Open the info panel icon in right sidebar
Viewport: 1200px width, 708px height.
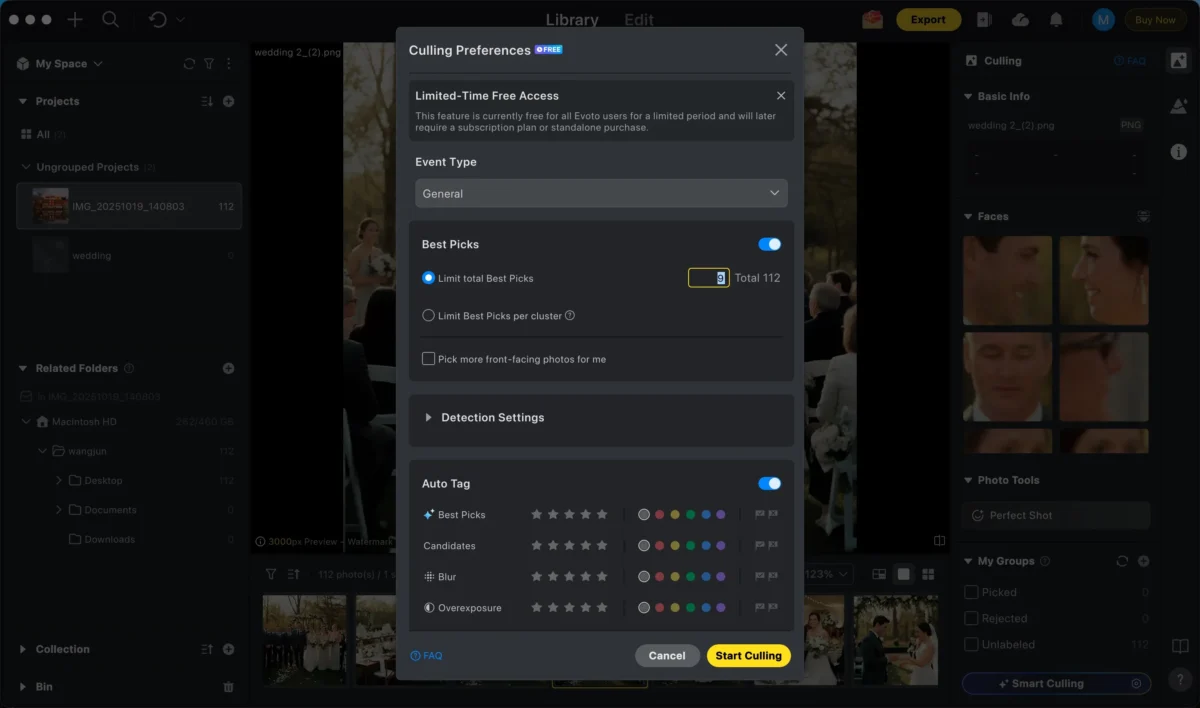coord(1179,152)
